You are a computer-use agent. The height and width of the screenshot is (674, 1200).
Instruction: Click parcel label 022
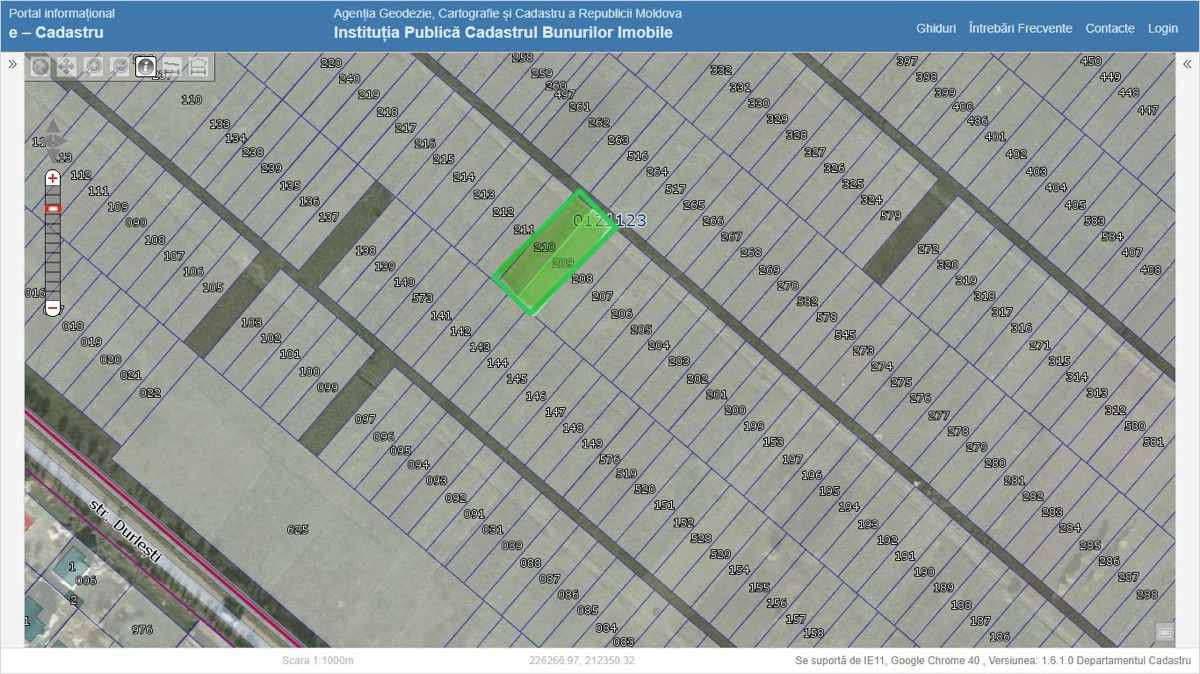[x=150, y=392]
